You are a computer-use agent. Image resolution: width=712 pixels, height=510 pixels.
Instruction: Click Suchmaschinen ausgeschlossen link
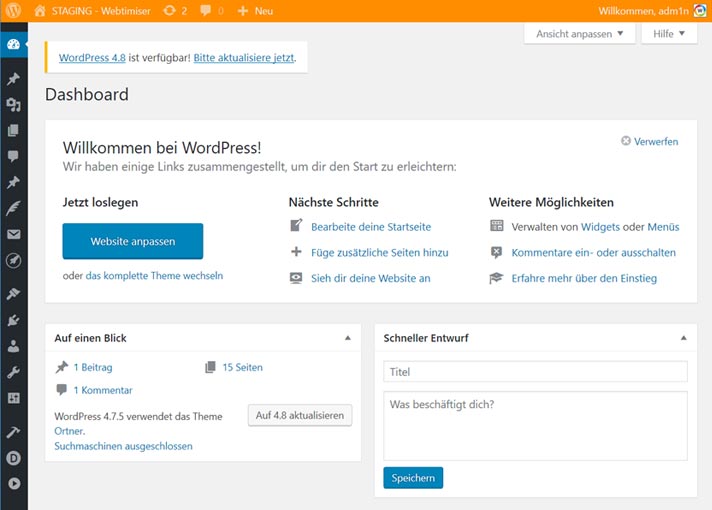[x=123, y=446]
